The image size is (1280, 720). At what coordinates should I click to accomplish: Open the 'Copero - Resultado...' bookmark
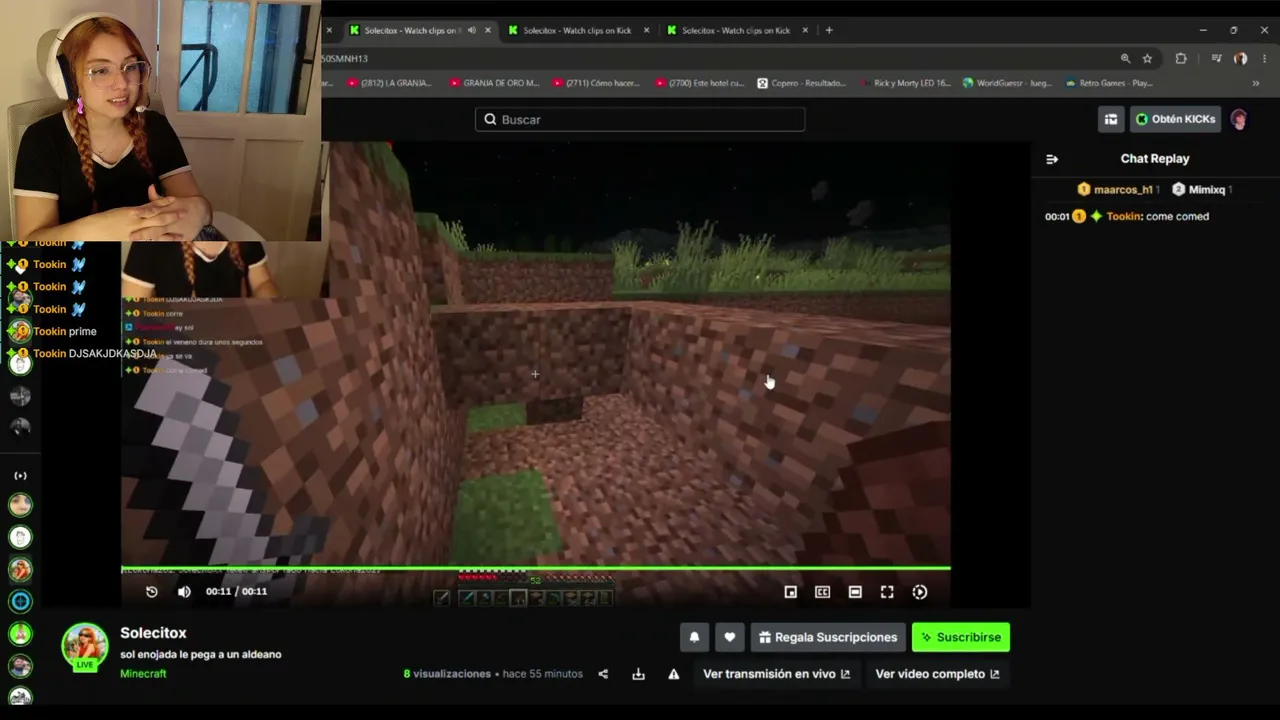[x=802, y=83]
